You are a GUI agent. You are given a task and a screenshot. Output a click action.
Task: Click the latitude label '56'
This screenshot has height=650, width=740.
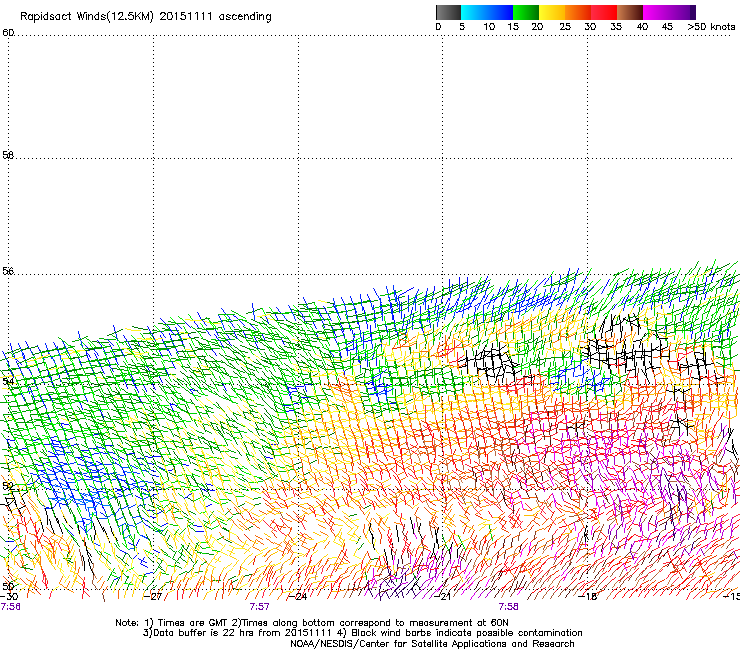tap(8, 271)
